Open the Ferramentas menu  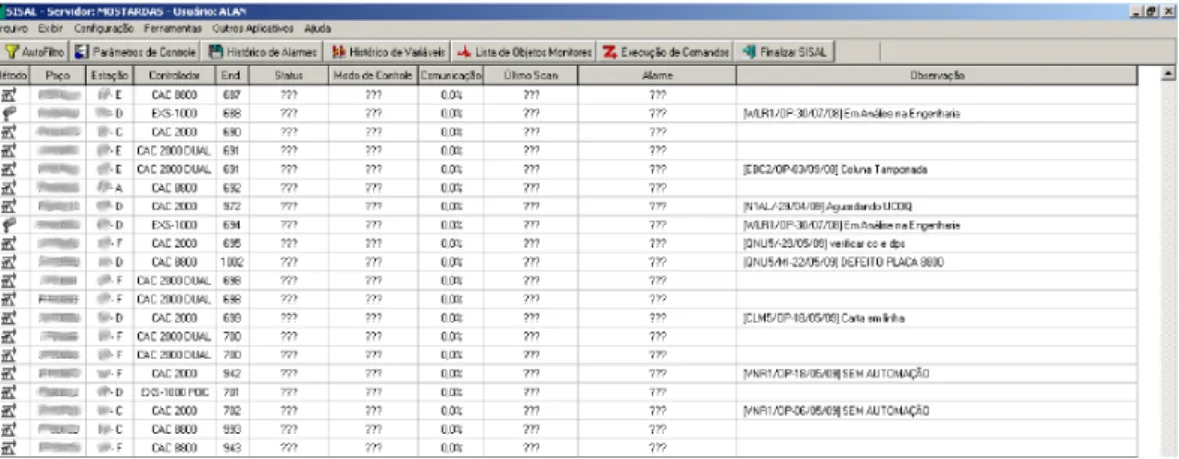tap(171, 29)
